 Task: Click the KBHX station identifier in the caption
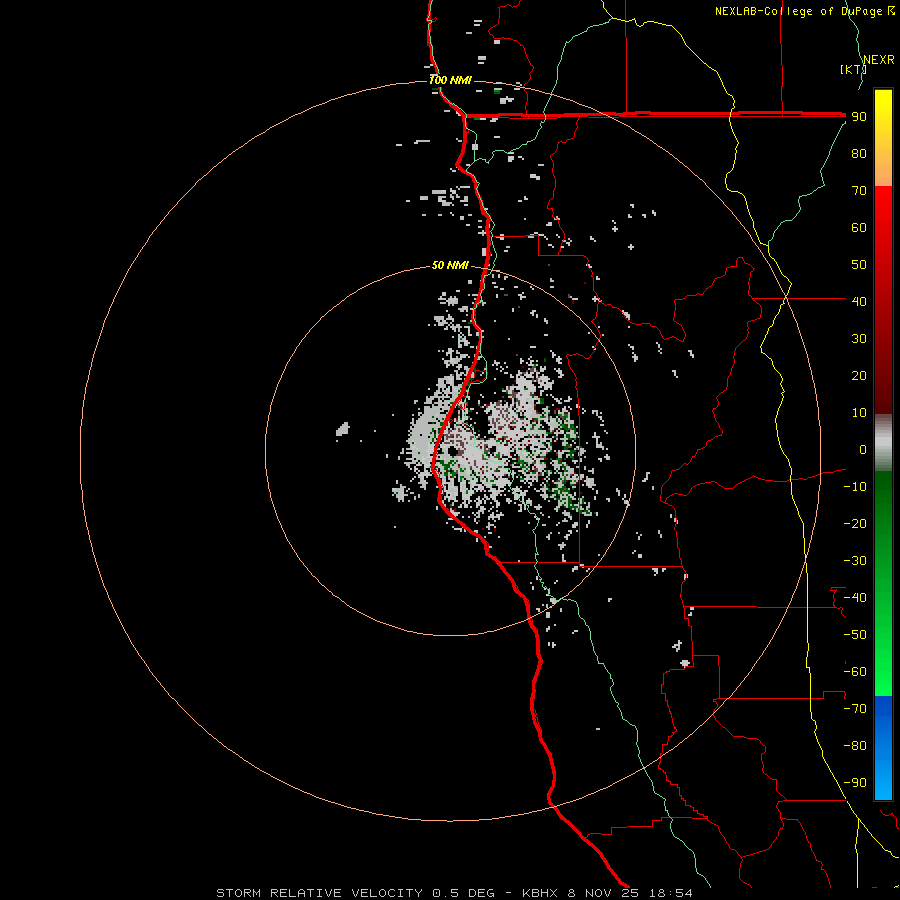(540, 893)
